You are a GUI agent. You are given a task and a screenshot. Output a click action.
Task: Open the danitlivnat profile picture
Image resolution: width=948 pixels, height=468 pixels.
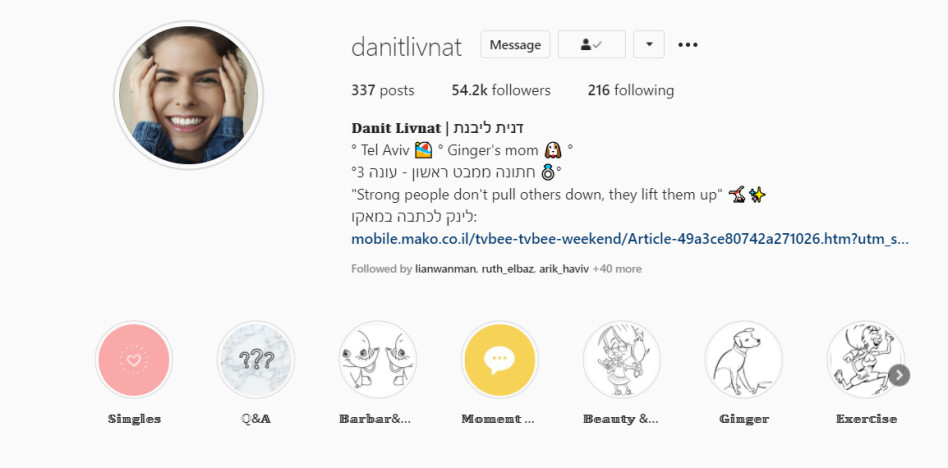(189, 95)
